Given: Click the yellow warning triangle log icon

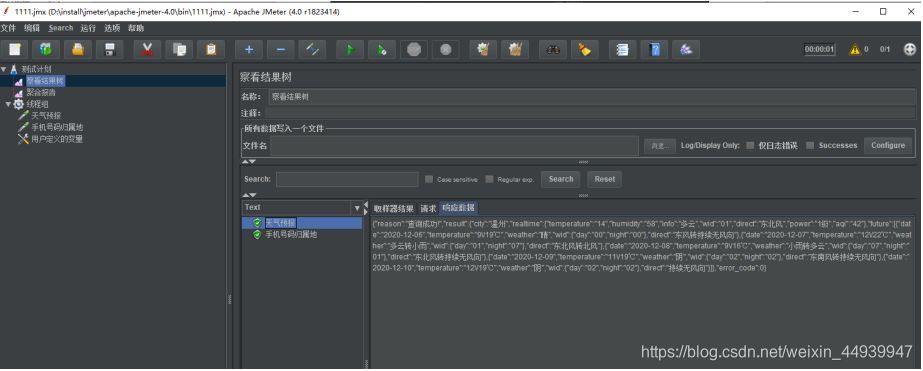Looking at the screenshot, I should click(x=854, y=49).
